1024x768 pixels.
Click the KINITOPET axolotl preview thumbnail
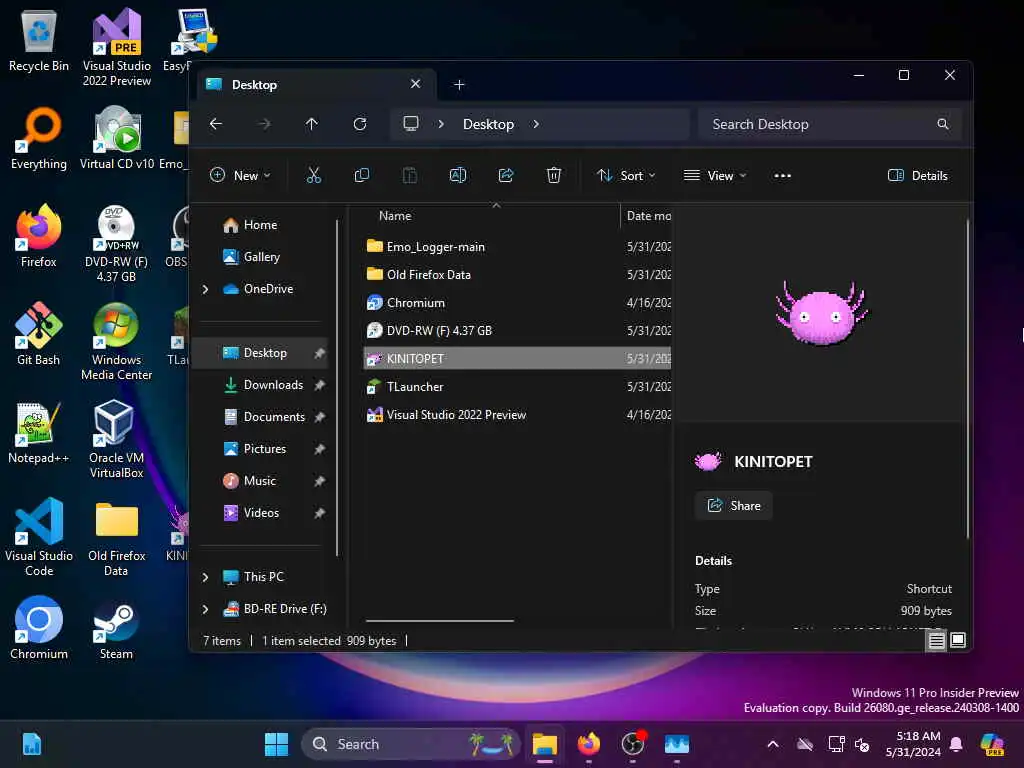(x=822, y=314)
